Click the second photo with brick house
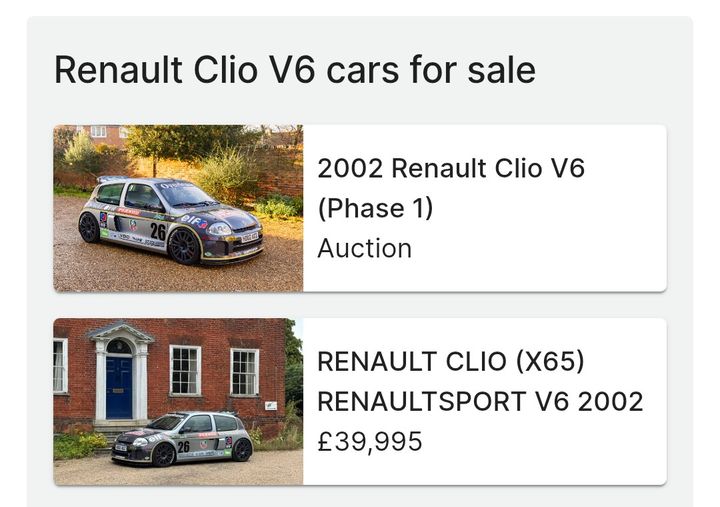The height and width of the screenshot is (507, 720). point(178,401)
